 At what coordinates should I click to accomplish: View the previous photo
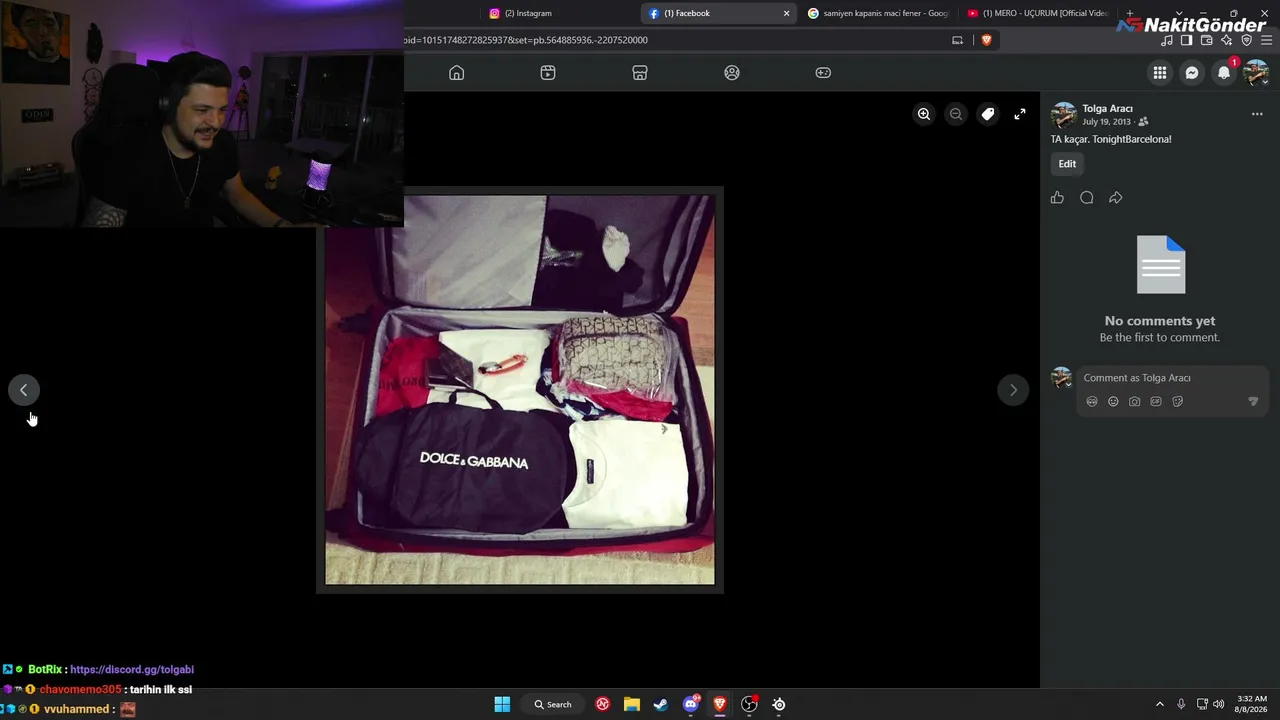point(24,390)
